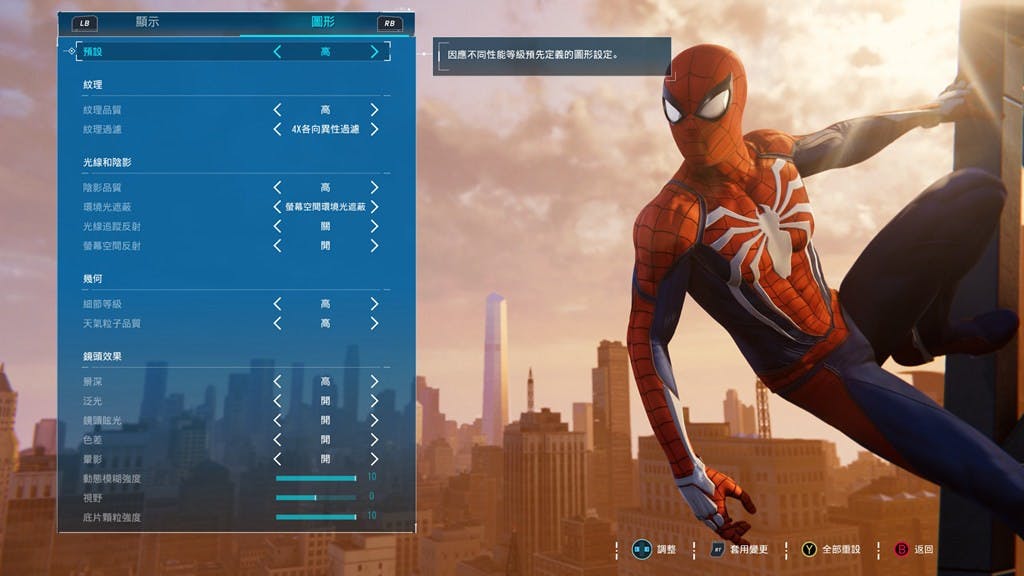The width and height of the screenshot is (1024, 576).
Task: Toggle 鏡頭眩光 with left arrow
Action: click(x=278, y=420)
